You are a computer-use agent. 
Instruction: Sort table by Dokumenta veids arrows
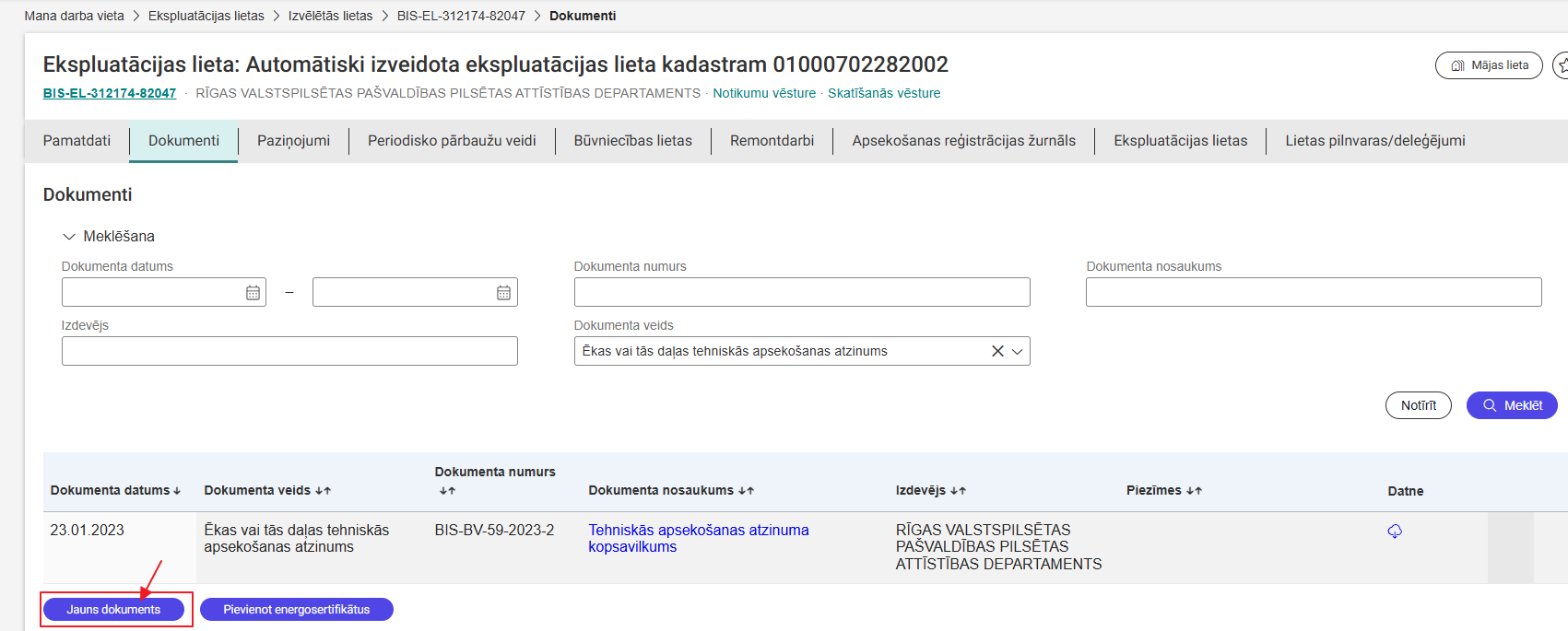tap(323, 491)
